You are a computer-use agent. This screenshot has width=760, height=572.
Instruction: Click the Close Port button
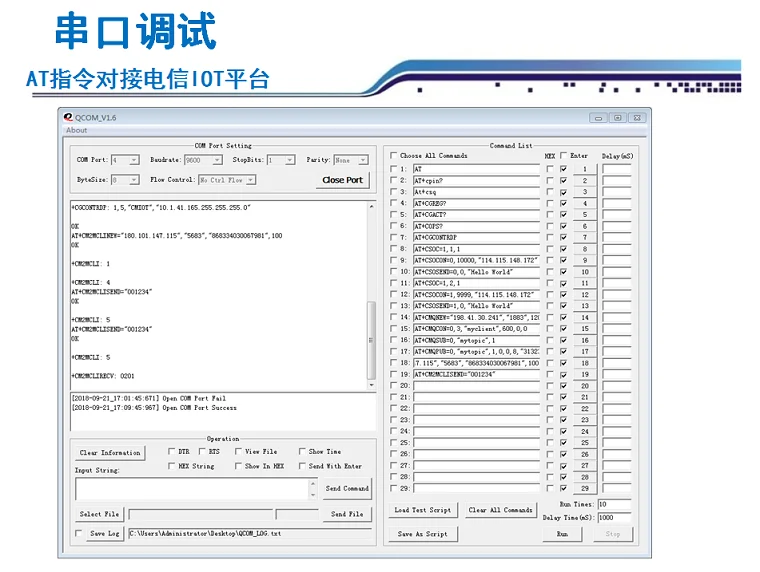point(342,180)
